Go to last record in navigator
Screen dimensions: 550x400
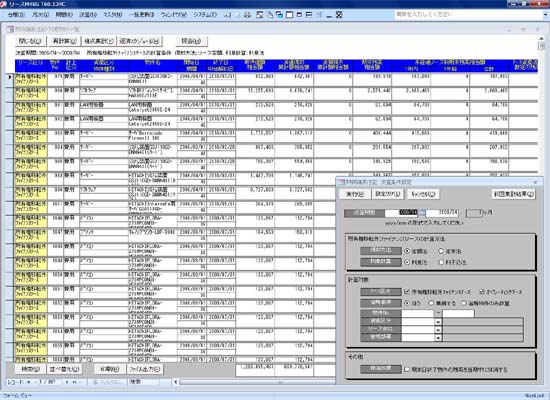(74, 382)
